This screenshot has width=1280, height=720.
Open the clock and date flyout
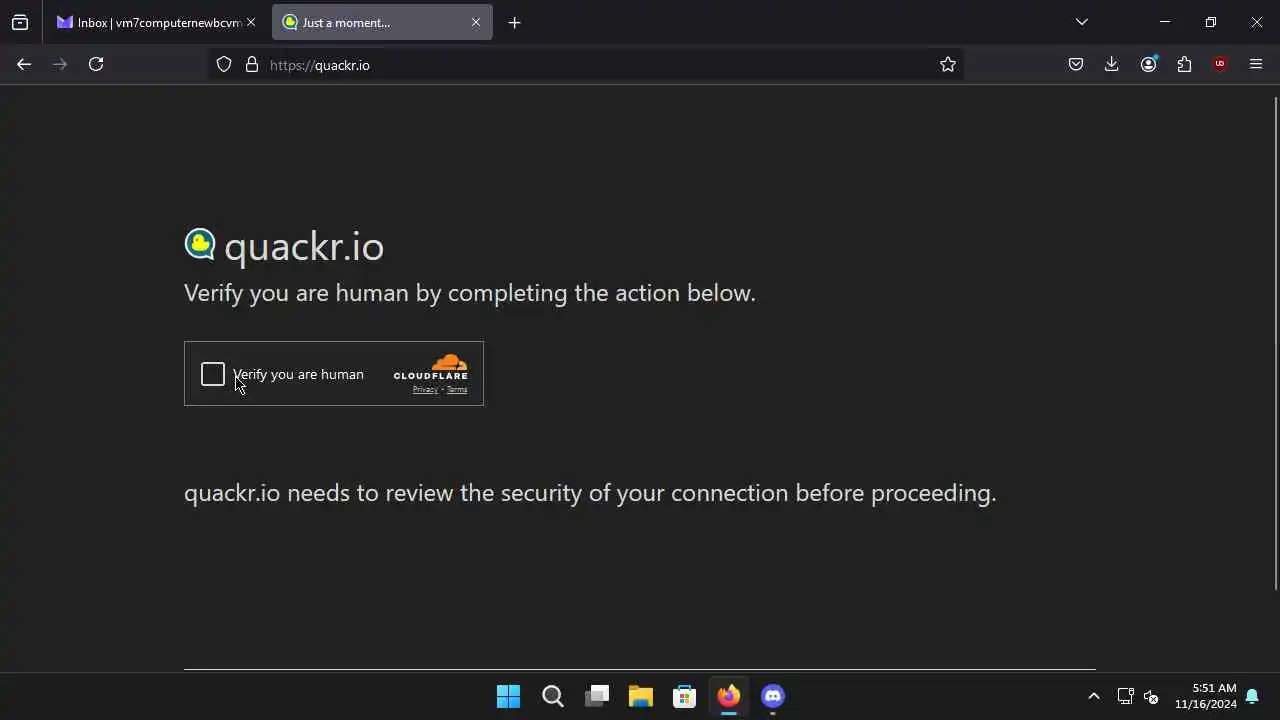1205,696
